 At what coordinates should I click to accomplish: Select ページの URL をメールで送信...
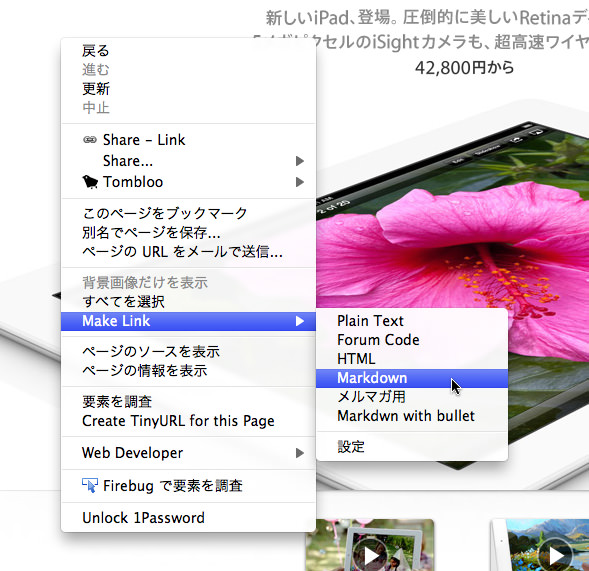pos(188,252)
